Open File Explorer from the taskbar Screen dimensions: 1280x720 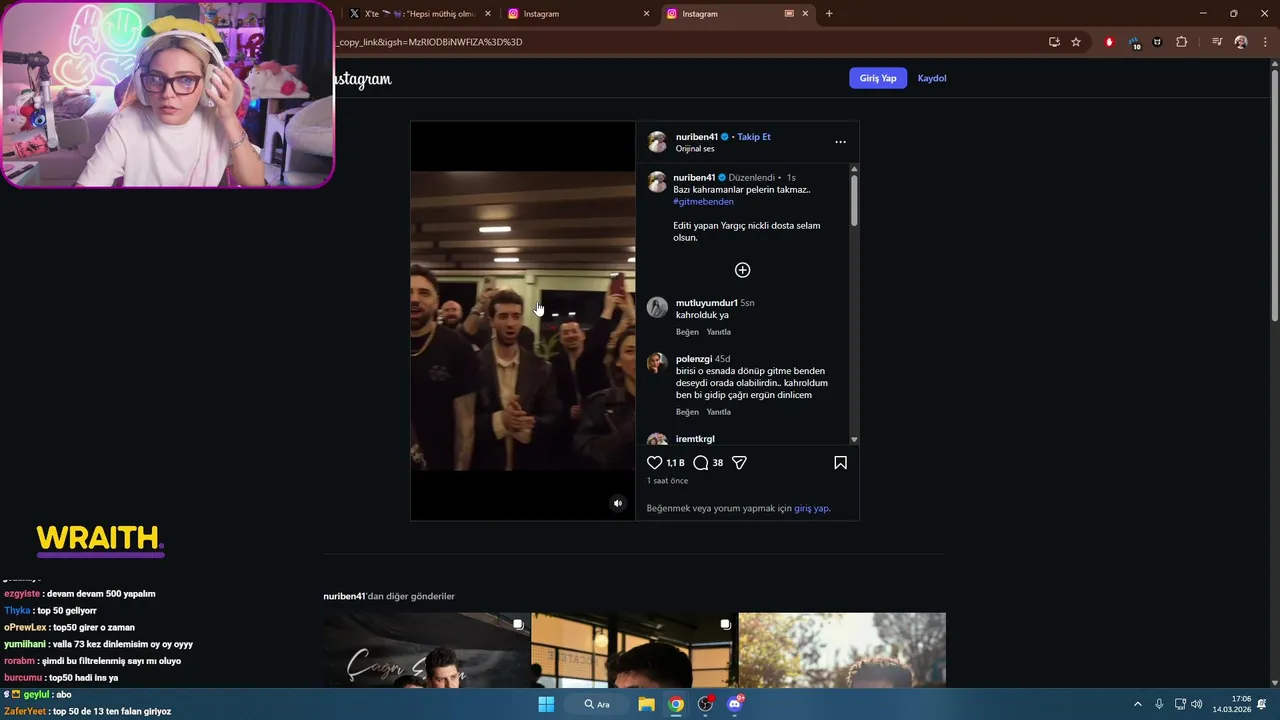tap(646, 704)
